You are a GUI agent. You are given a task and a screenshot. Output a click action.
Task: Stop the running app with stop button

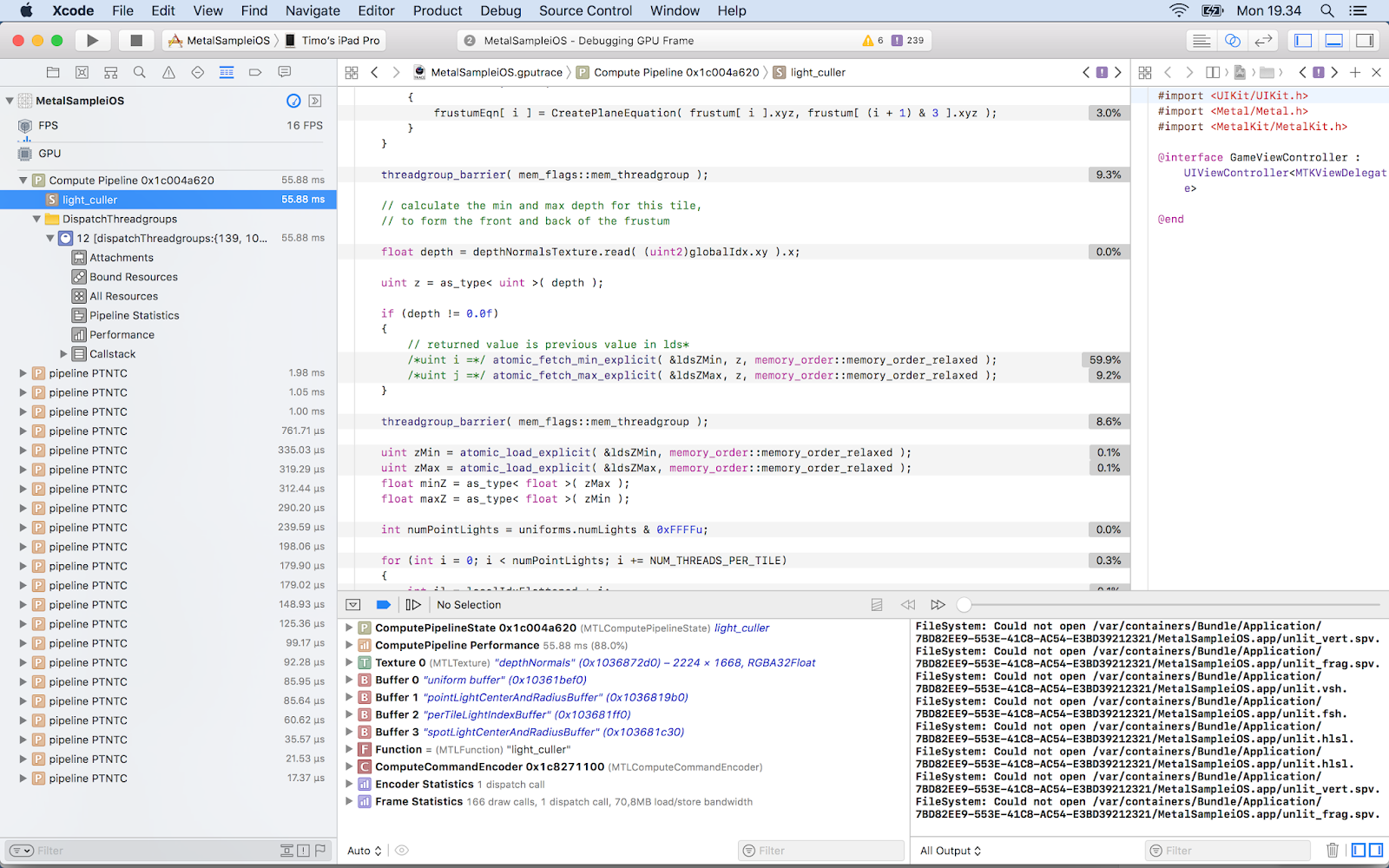click(136, 40)
